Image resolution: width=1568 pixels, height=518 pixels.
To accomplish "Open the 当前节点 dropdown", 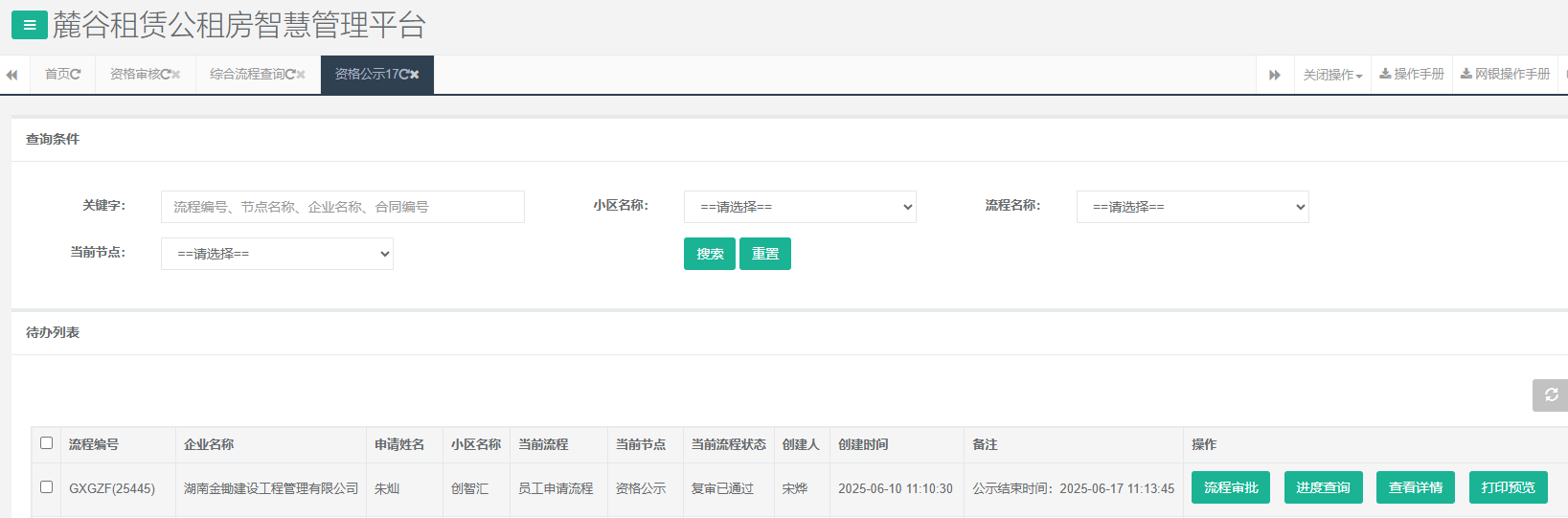I will [x=277, y=254].
